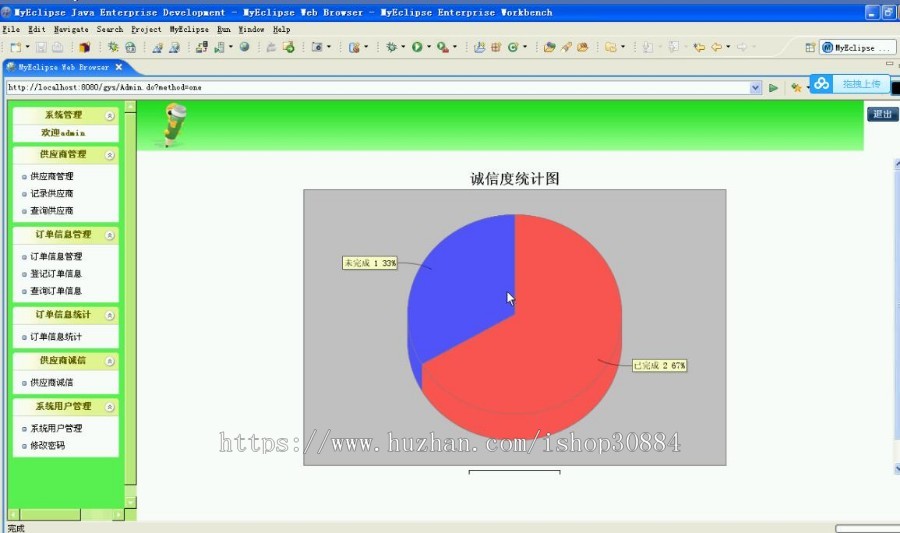Collapse the 系统管理 sidebar section
This screenshot has width=900, height=533.
coord(110,116)
